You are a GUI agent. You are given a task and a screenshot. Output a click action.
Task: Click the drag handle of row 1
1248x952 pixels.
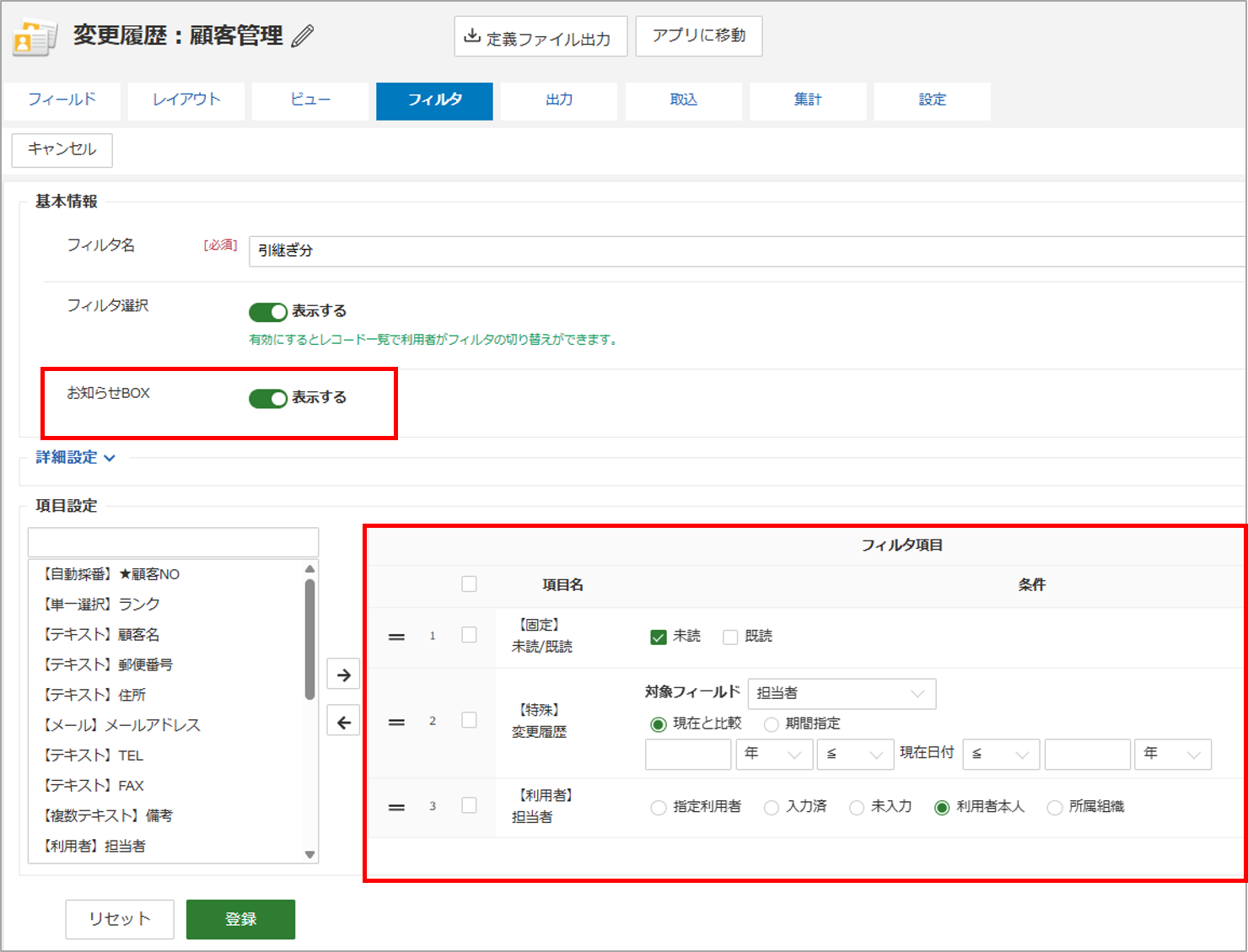(396, 637)
